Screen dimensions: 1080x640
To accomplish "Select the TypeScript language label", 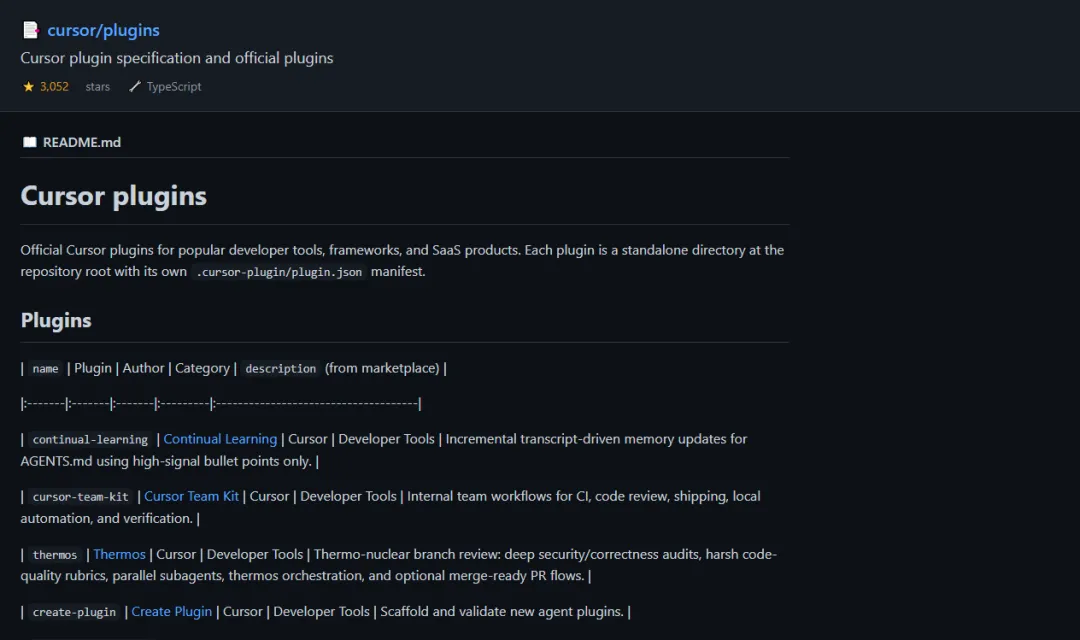I will 174,87.
